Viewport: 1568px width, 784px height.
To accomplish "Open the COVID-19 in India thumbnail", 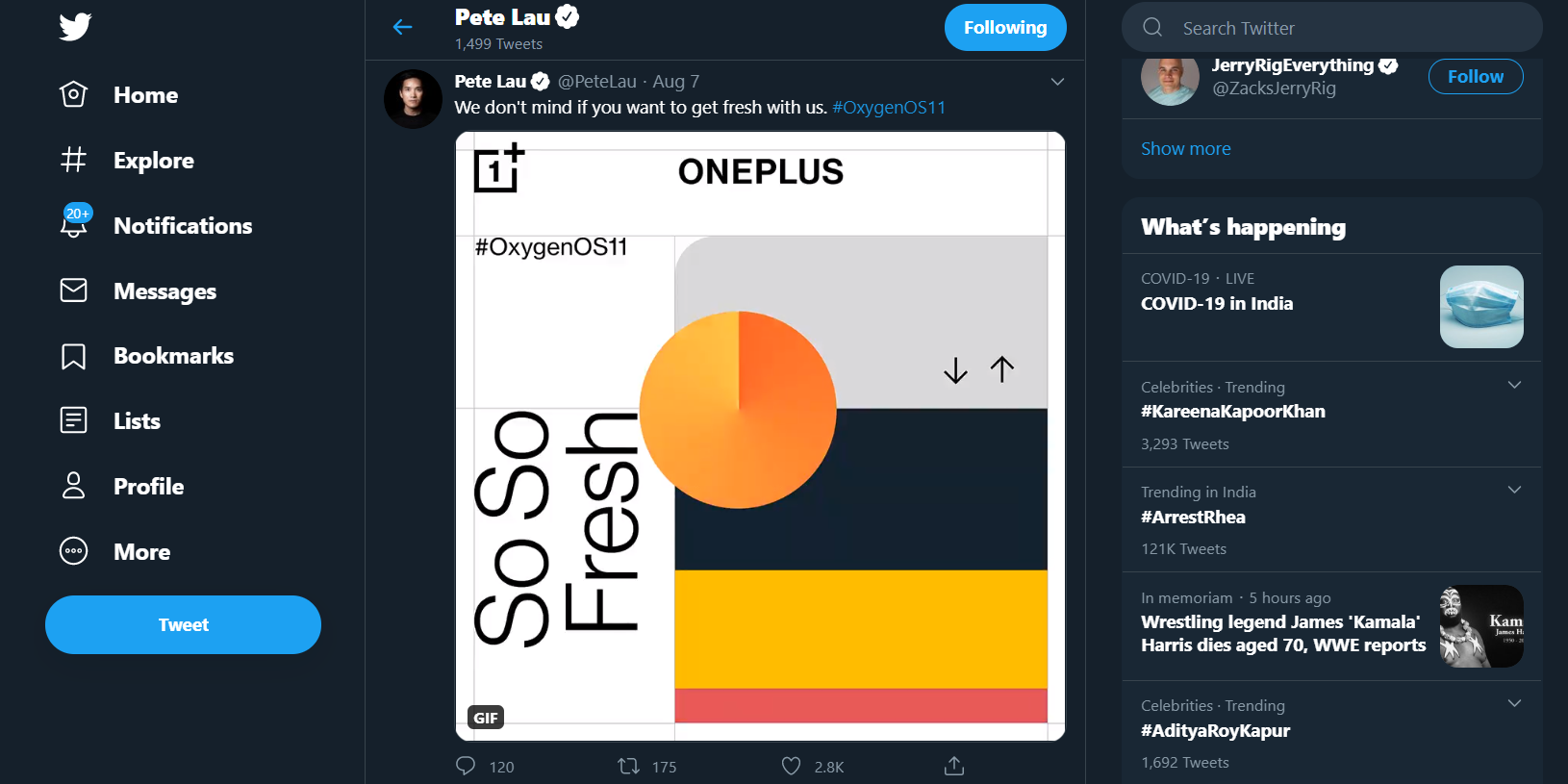I will click(1481, 306).
